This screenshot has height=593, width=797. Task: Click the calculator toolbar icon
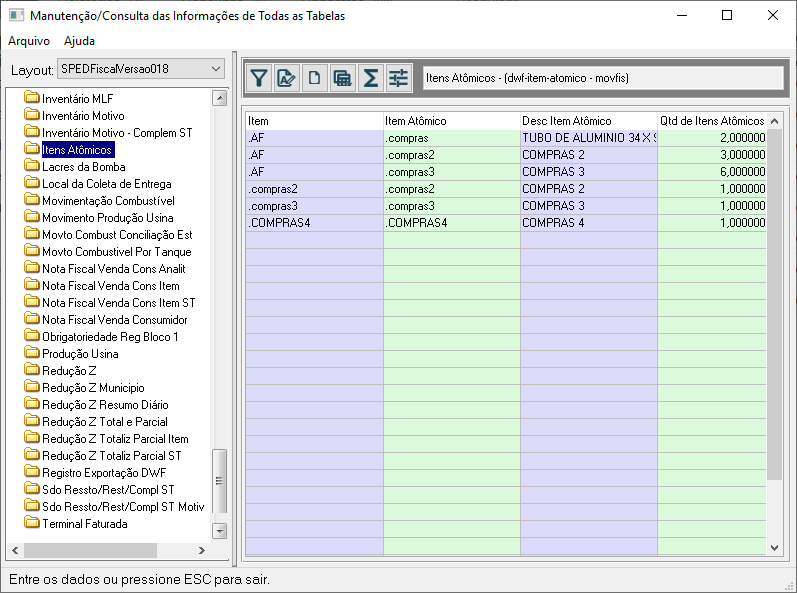342,78
